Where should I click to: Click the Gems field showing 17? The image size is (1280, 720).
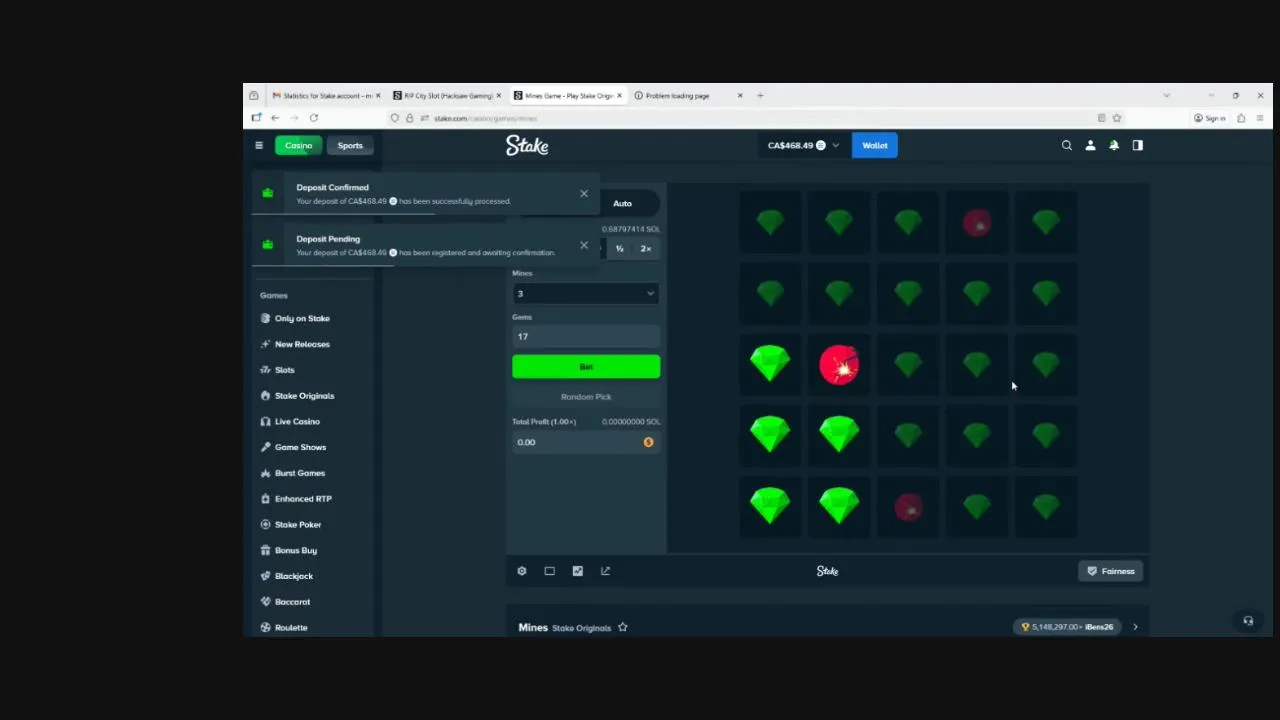[586, 336]
